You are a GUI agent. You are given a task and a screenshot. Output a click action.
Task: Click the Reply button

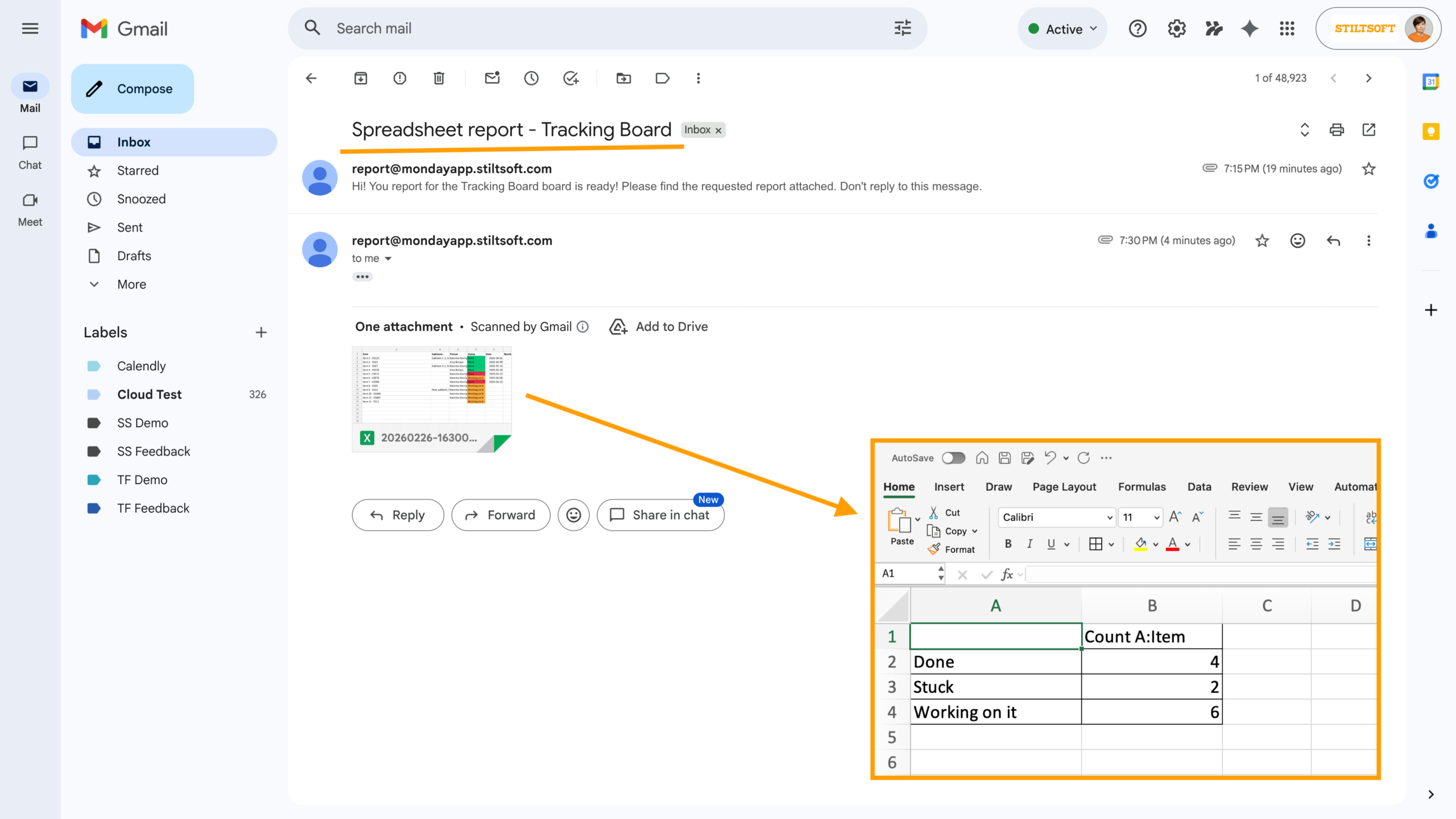(x=398, y=515)
